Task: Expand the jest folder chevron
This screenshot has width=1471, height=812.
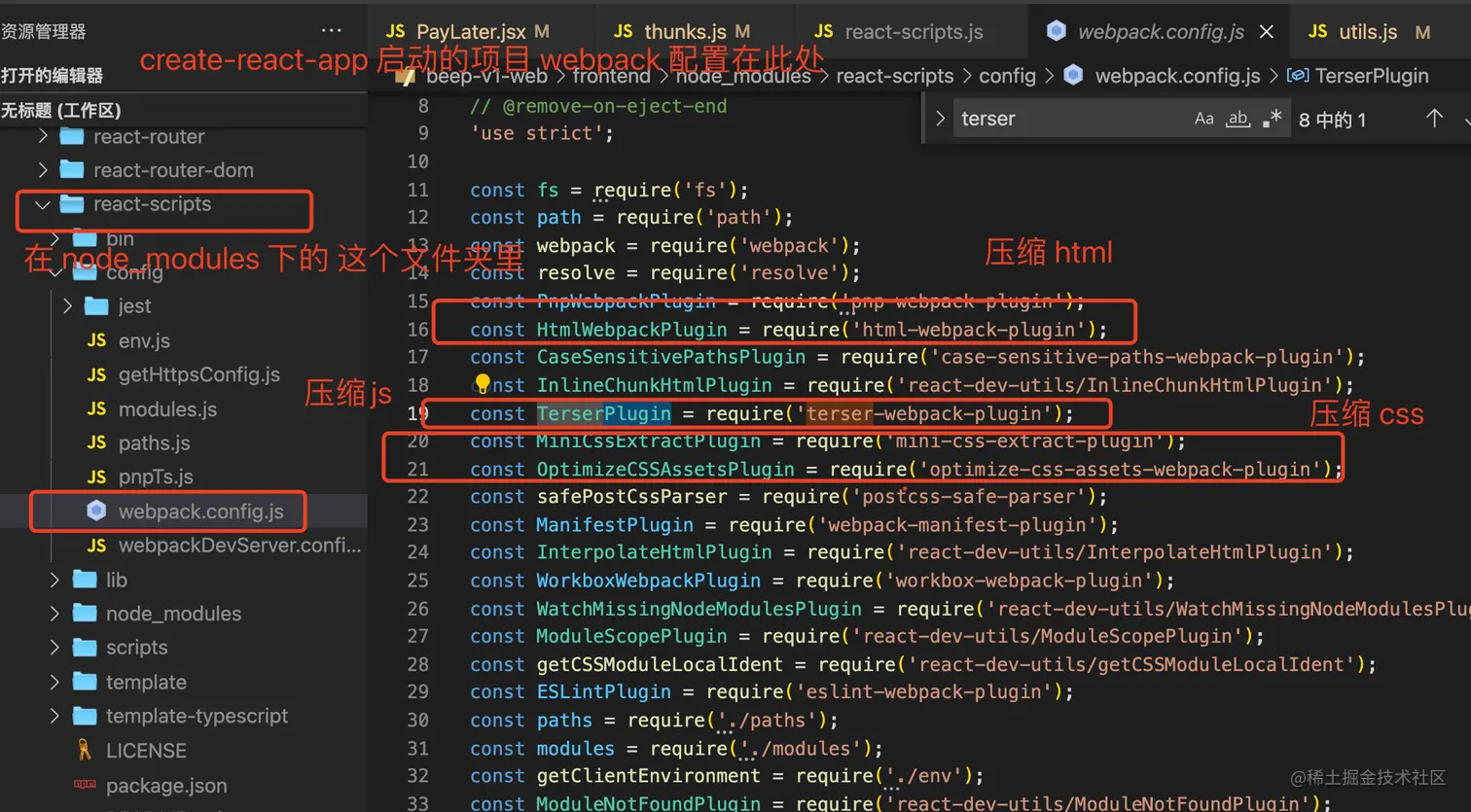Action: coord(67,306)
